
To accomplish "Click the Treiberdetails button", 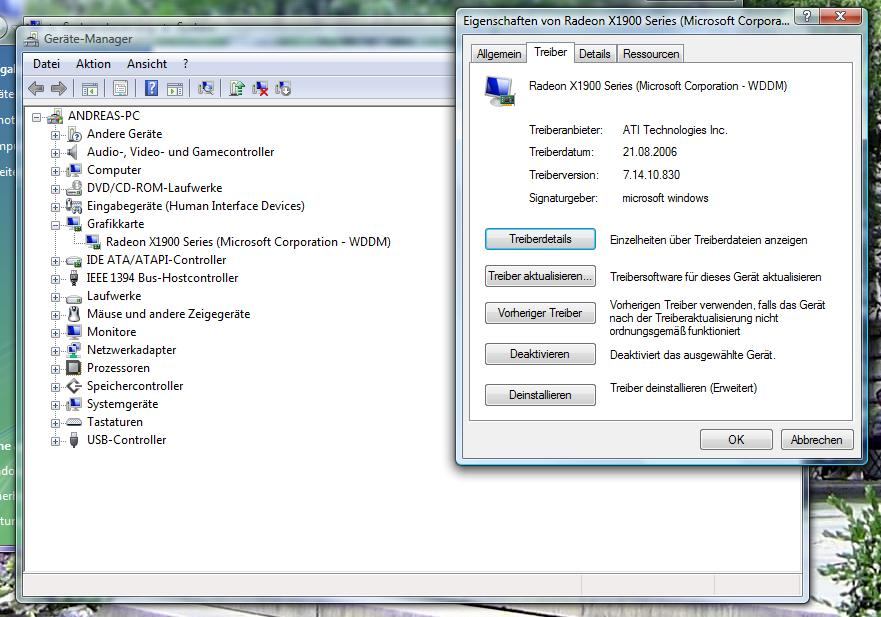I will point(540,239).
